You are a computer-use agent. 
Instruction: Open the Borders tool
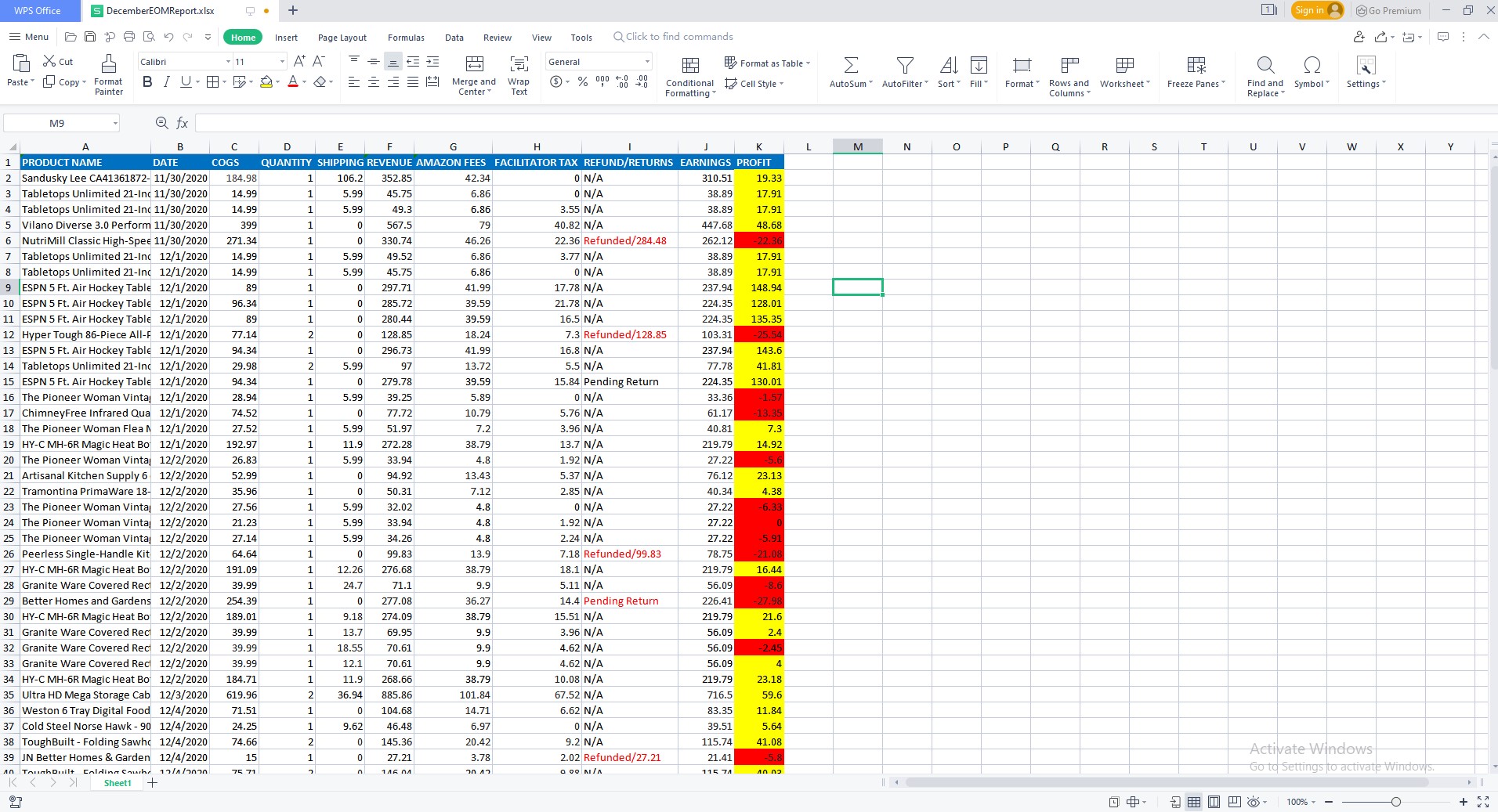[212, 81]
